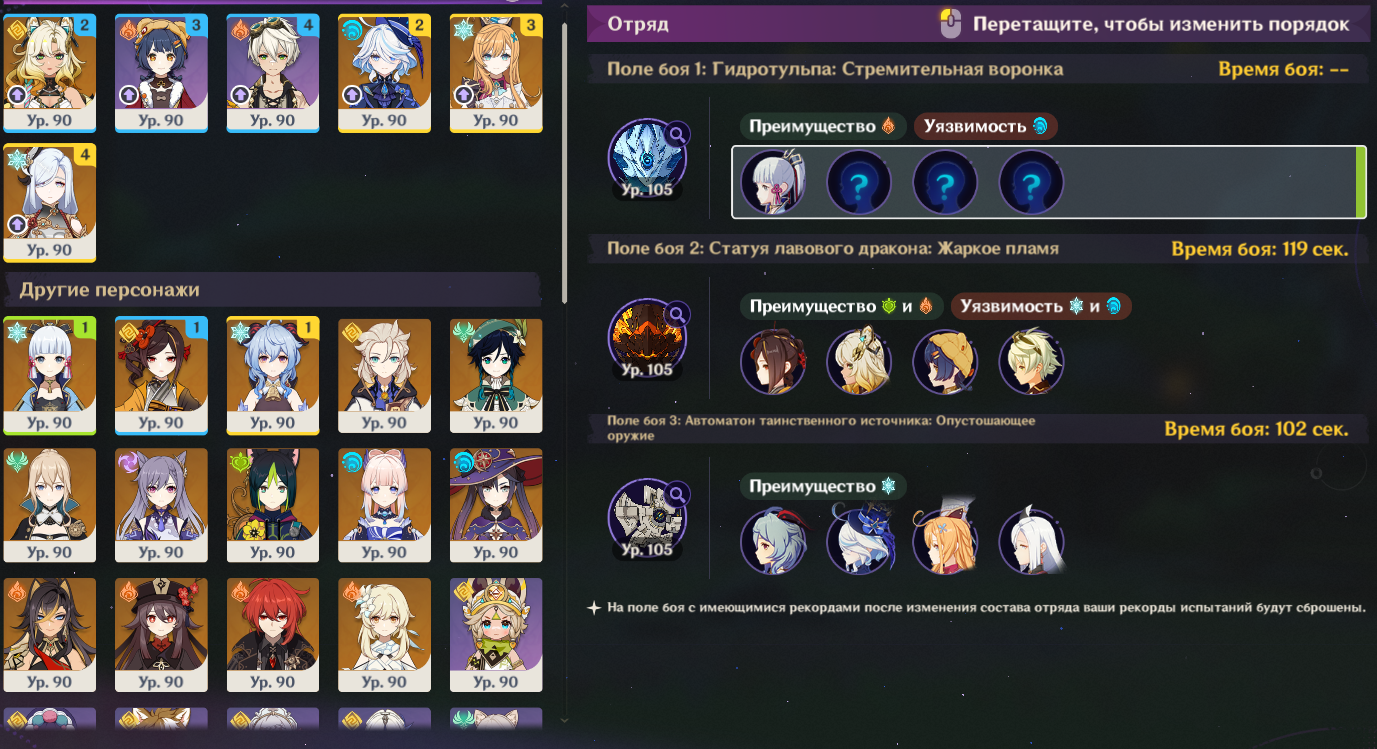Pick the Ayaka avatar in battlefield 1 row
The width and height of the screenshot is (1377, 749).
(x=773, y=182)
